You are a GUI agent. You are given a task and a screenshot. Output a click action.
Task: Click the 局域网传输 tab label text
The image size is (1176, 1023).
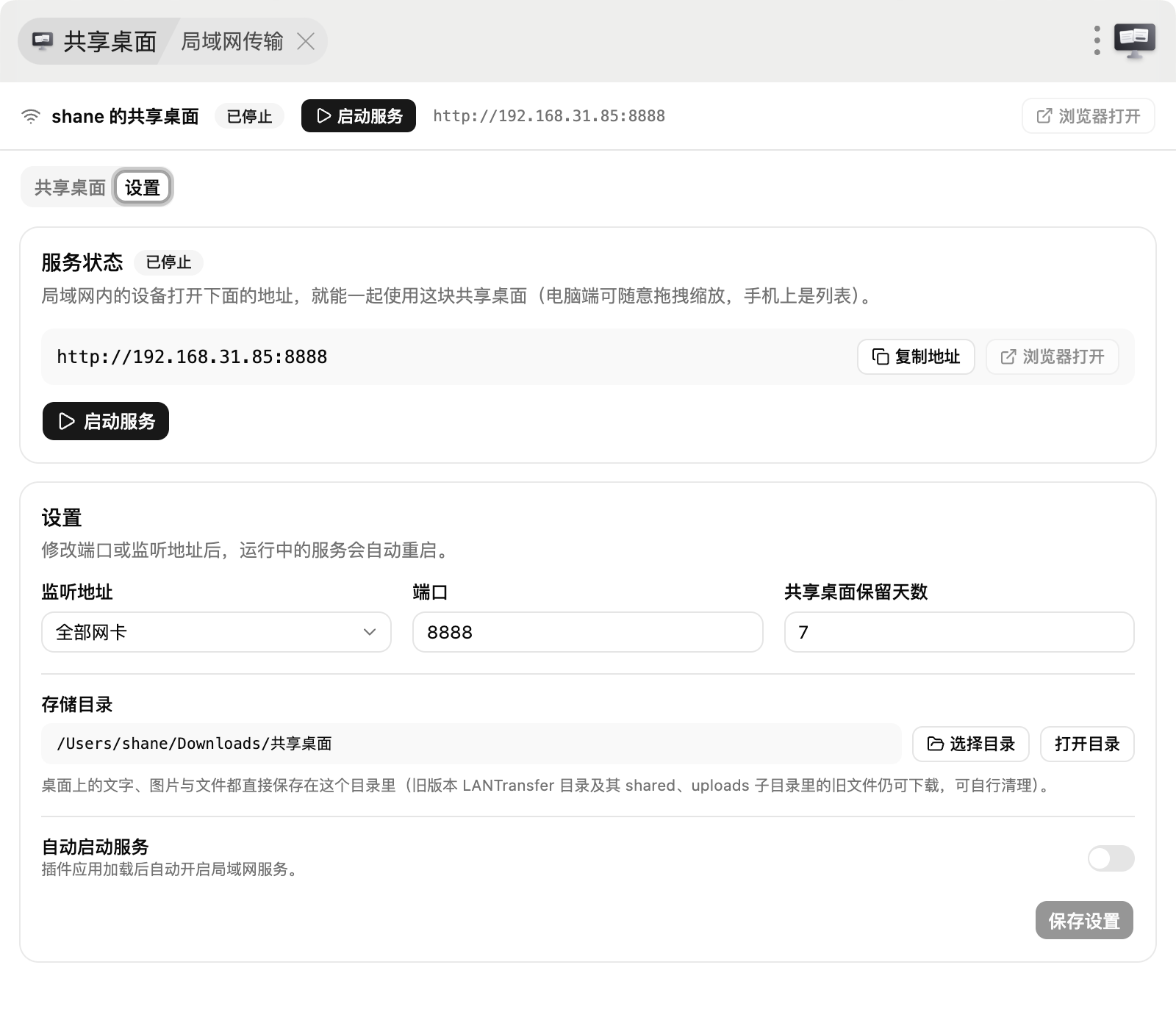point(232,41)
